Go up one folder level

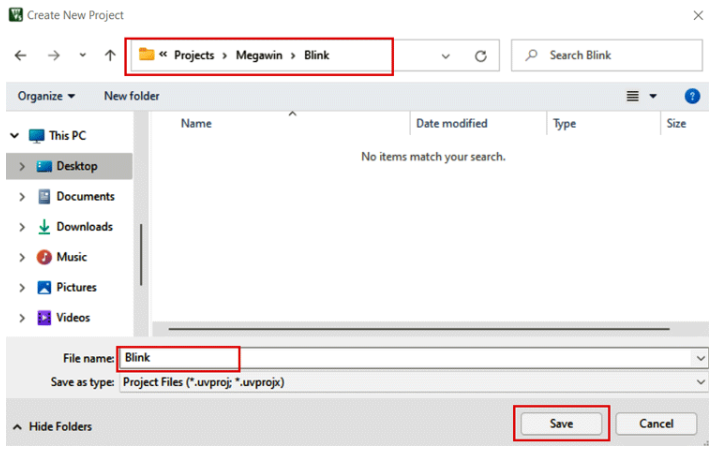(110, 56)
